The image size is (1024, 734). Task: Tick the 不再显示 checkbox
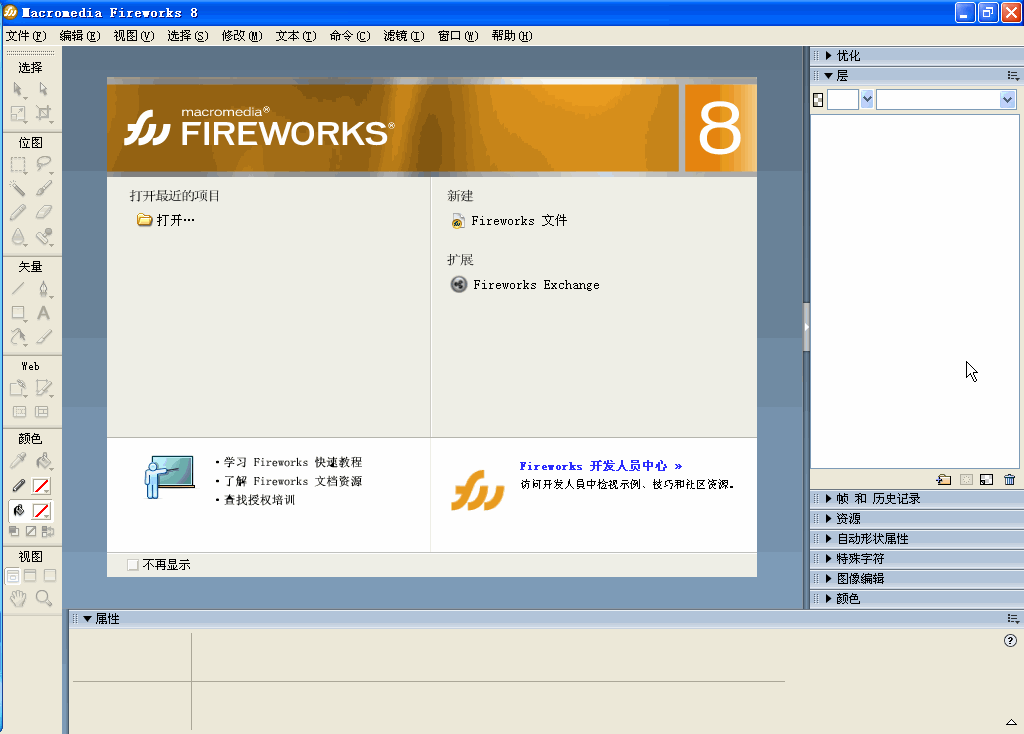[x=133, y=565]
